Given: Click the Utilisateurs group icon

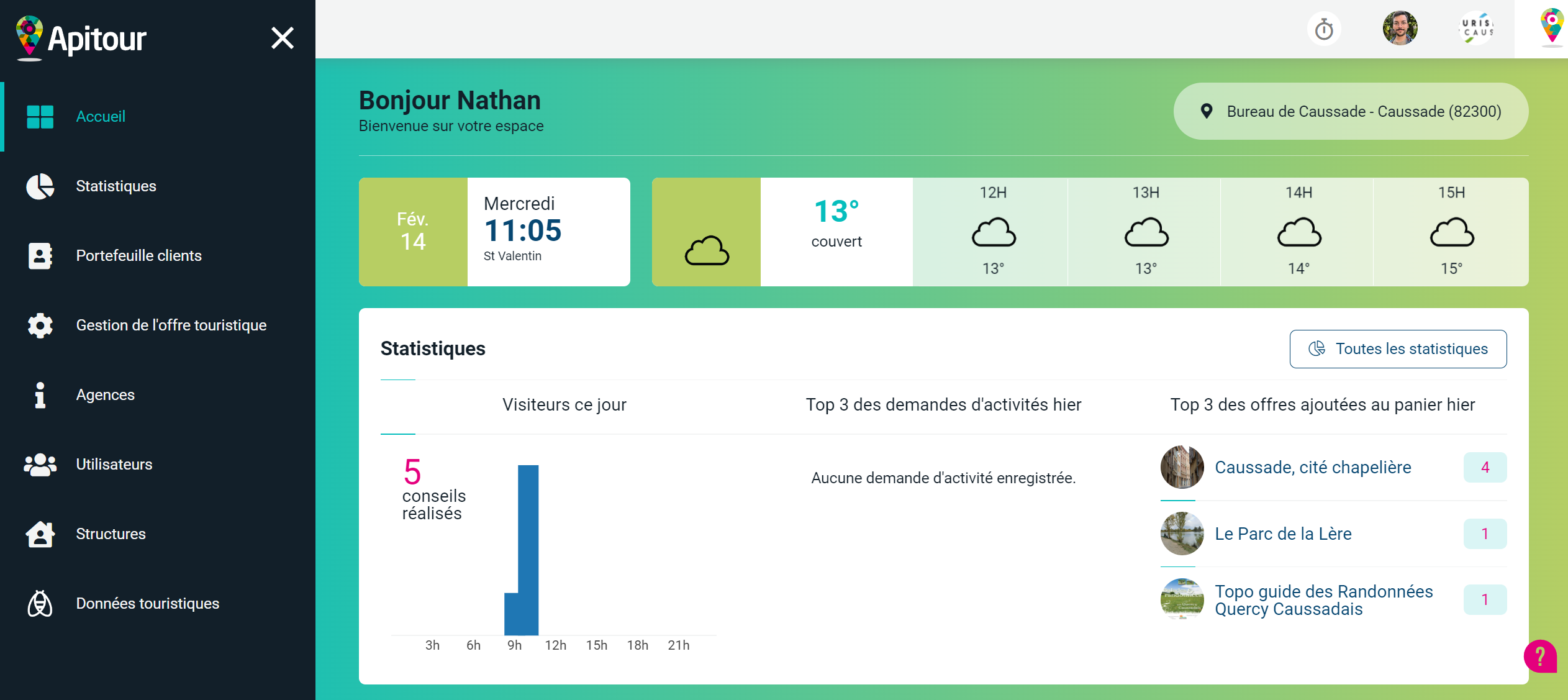Looking at the screenshot, I should tap(40, 465).
